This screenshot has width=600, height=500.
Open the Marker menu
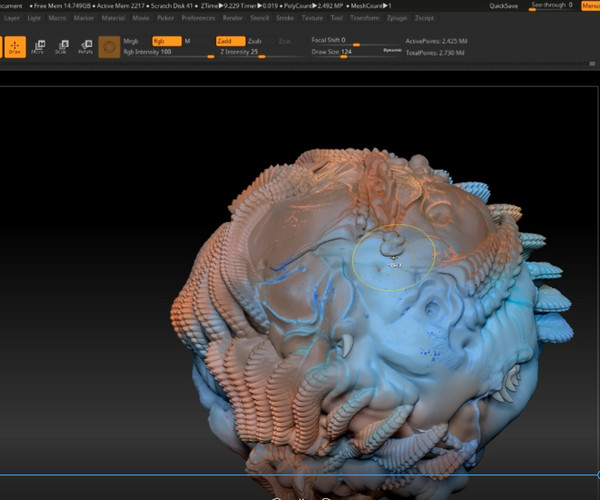84,18
